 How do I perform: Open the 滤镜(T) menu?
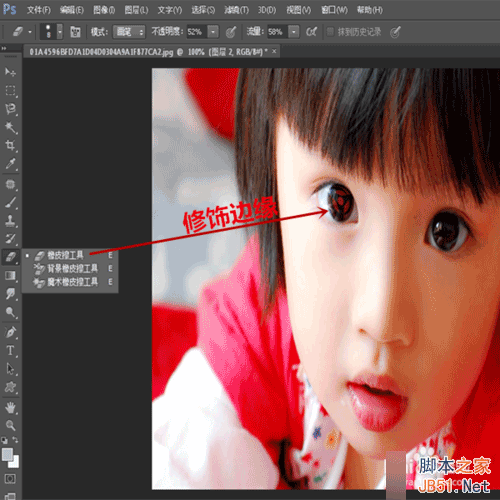(x=236, y=10)
